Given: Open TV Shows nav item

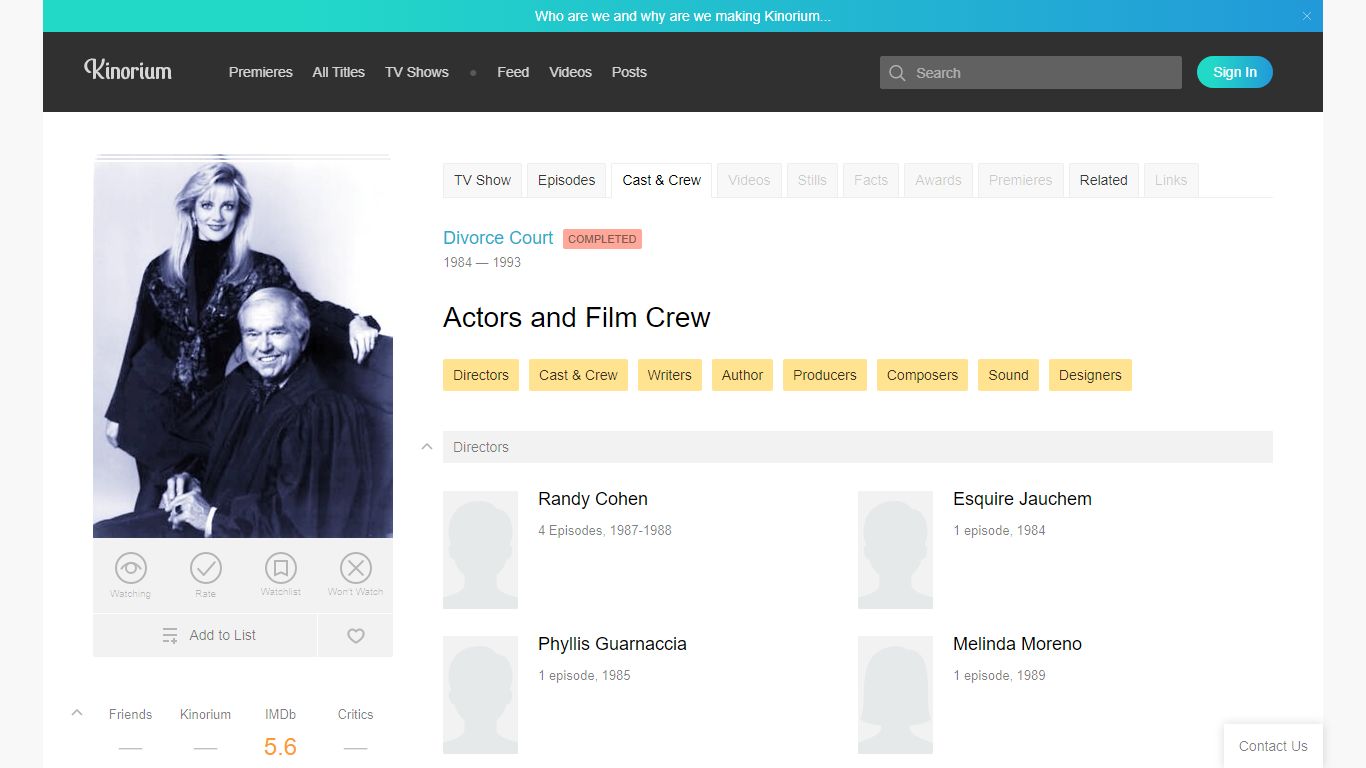Looking at the screenshot, I should click(x=417, y=72).
